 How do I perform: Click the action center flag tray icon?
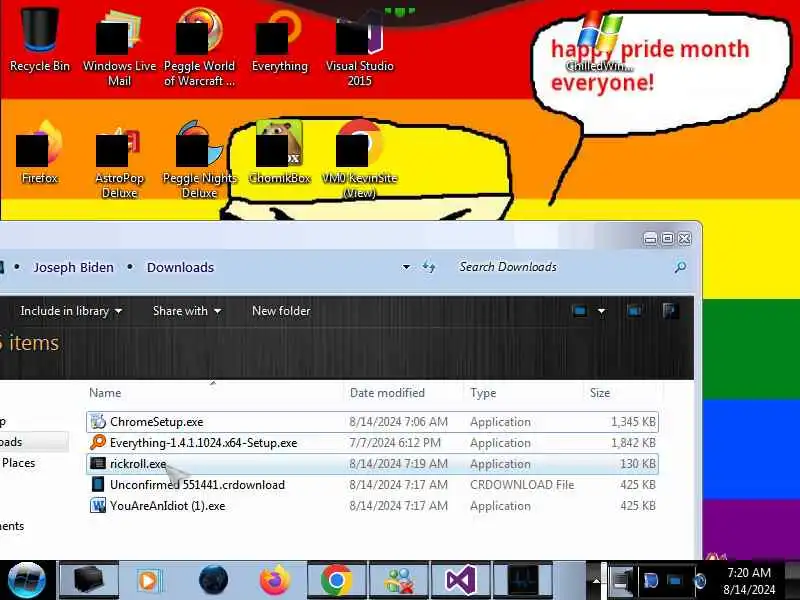pyautogui.click(x=651, y=581)
